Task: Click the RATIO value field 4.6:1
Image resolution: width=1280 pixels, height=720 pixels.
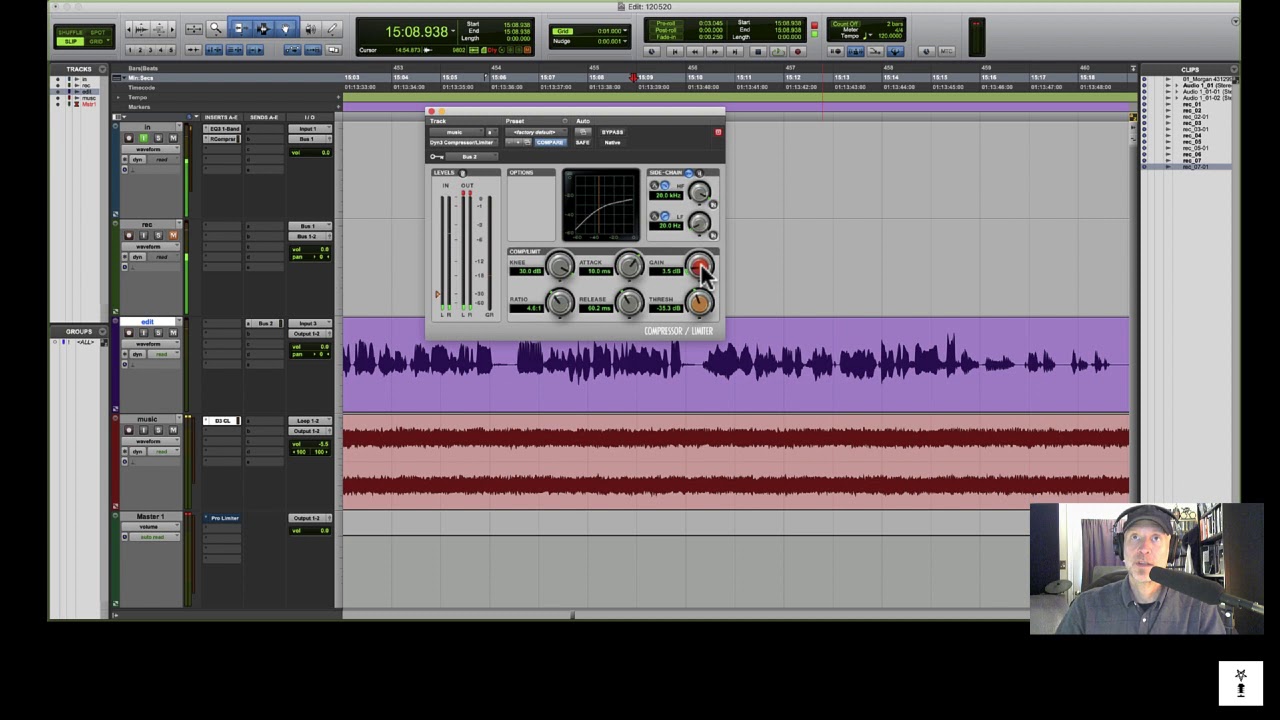Action: (x=526, y=308)
